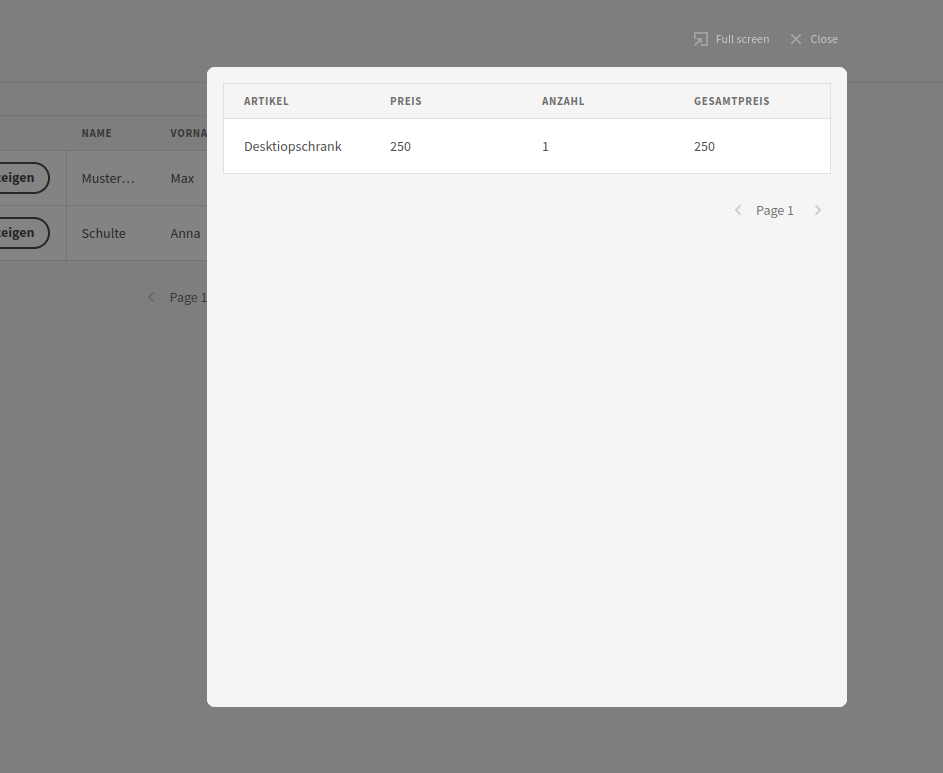
Task: Sort by the PREIS column header
Action: (406, 101)
